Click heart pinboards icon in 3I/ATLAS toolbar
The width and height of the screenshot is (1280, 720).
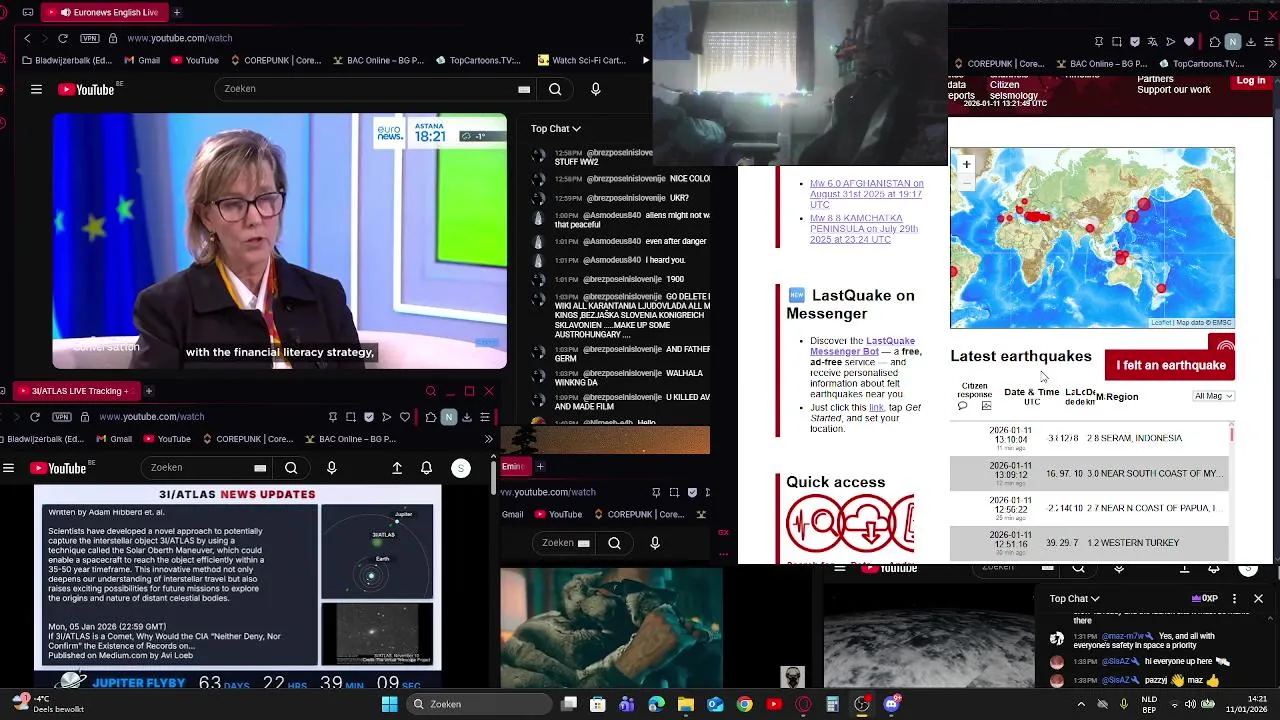tap(405, 417)
